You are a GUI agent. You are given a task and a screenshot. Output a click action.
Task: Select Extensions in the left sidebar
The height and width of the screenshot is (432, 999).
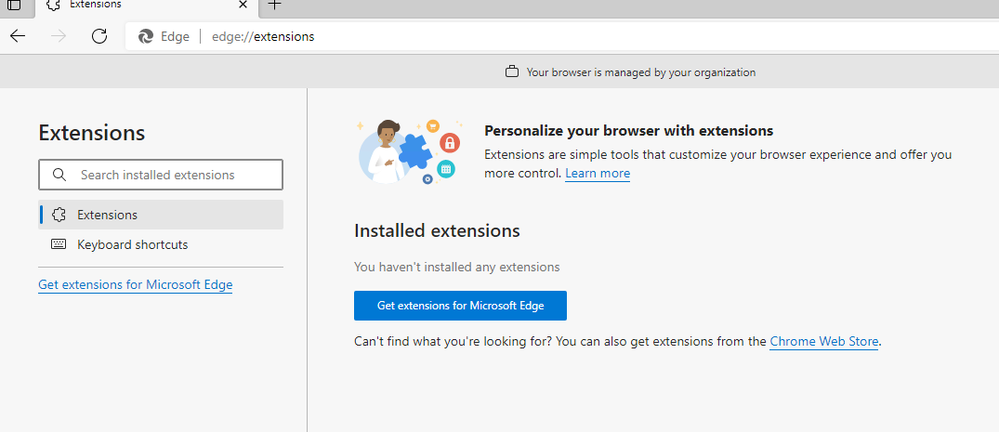tap(107, 214)
